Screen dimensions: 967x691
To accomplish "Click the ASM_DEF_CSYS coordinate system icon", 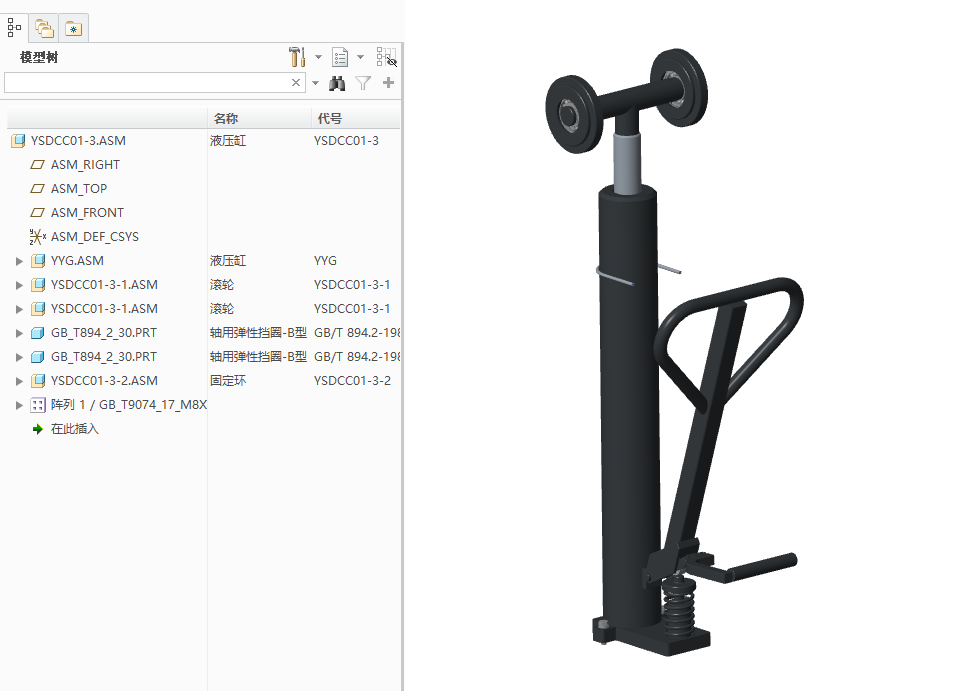I will pos(38,237).
